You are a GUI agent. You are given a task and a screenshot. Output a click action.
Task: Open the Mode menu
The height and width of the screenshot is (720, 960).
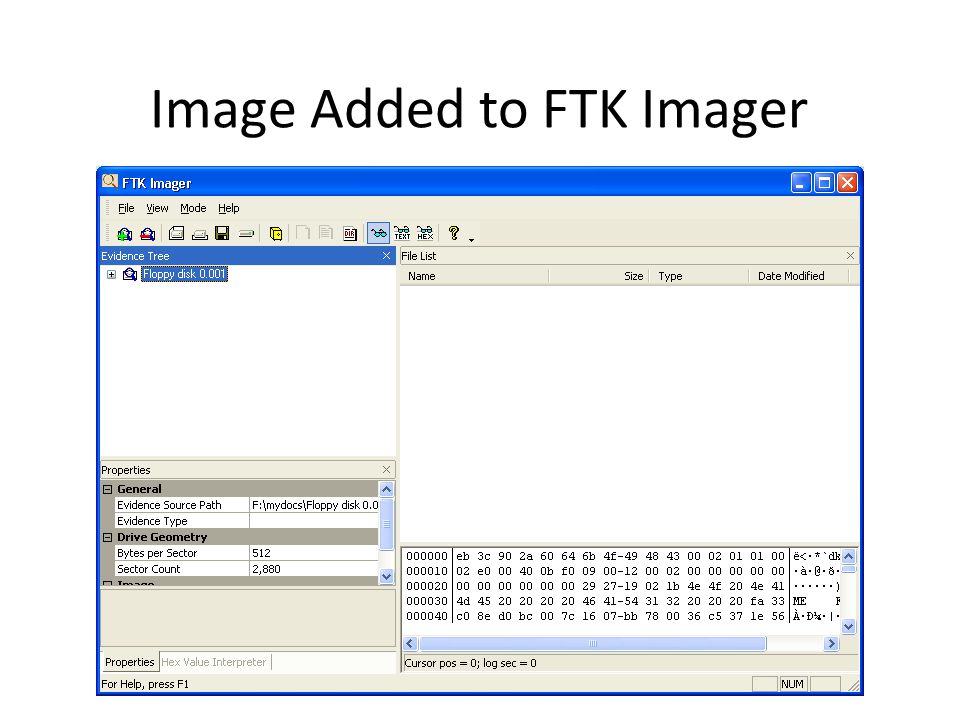193,208
